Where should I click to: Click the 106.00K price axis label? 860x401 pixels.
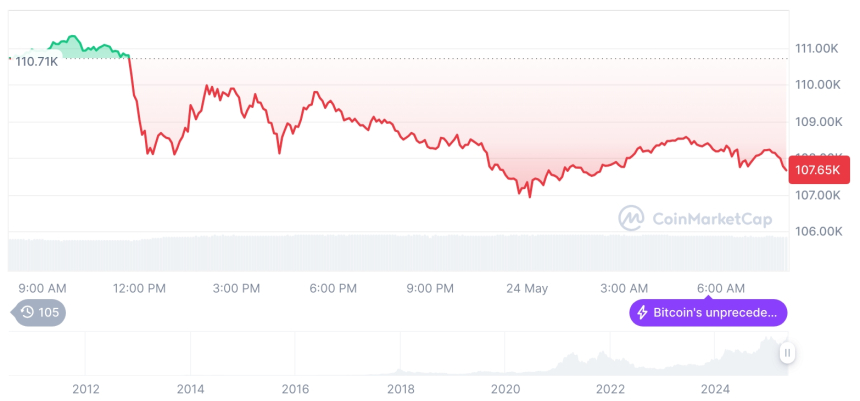[816, 231]
